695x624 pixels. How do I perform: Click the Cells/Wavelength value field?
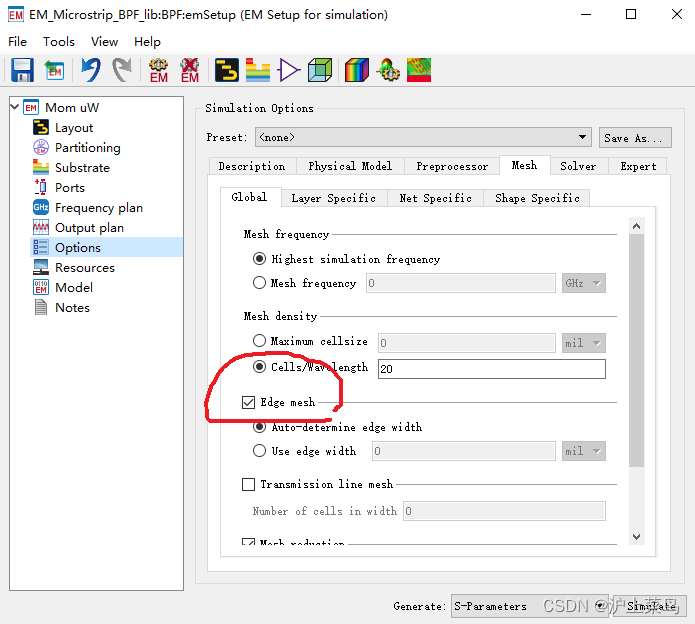(x=491, y=369)
